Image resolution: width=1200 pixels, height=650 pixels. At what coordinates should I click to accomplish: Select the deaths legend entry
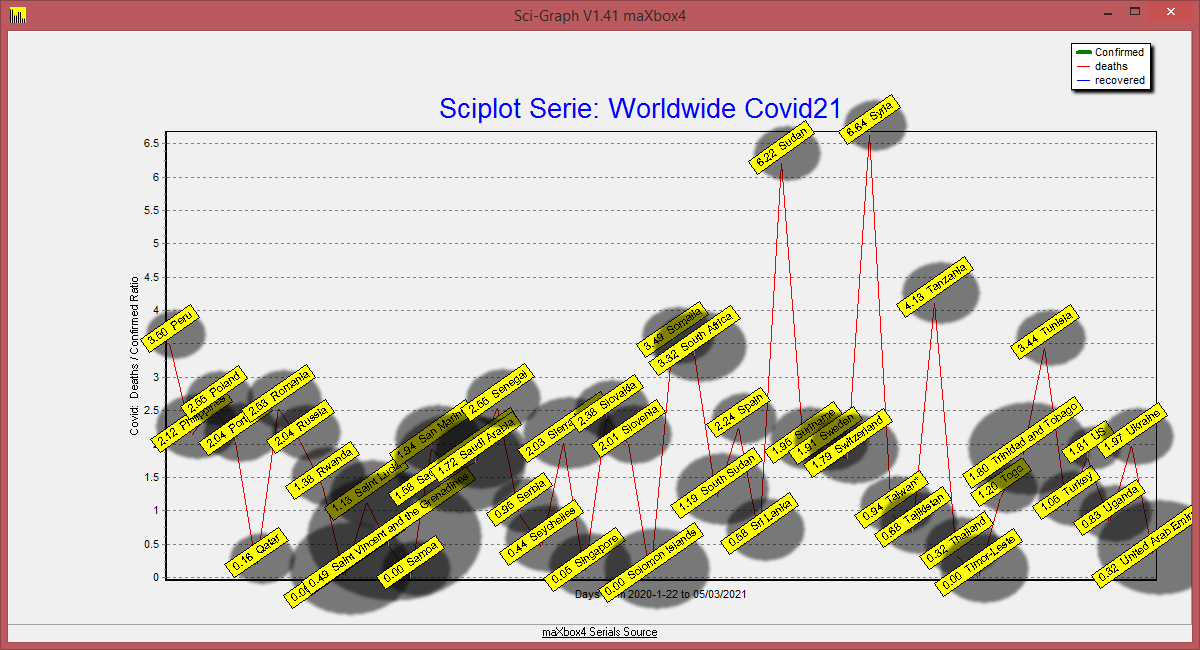coord(1111,66)
